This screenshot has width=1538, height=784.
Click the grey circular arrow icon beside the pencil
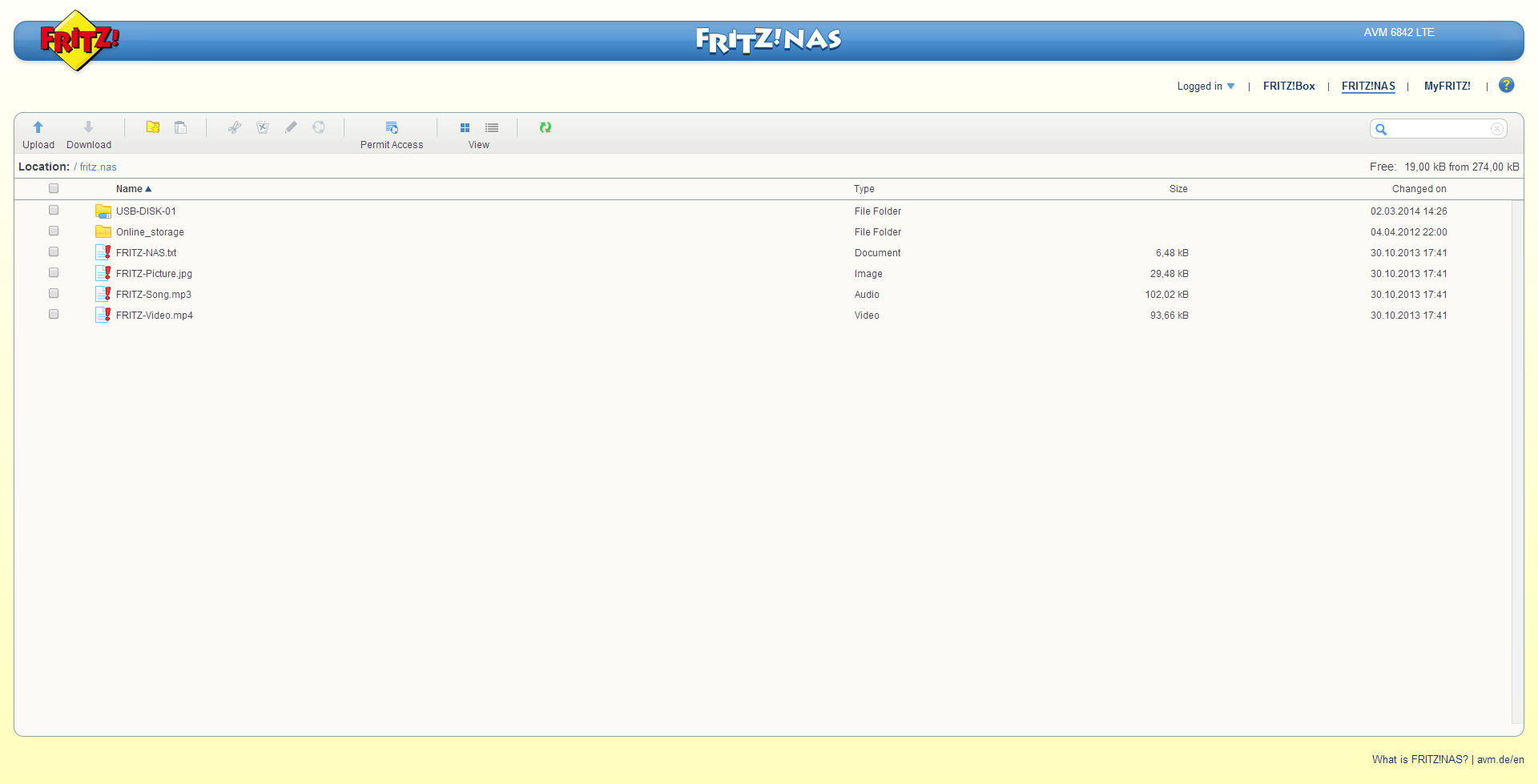point(319,127)
